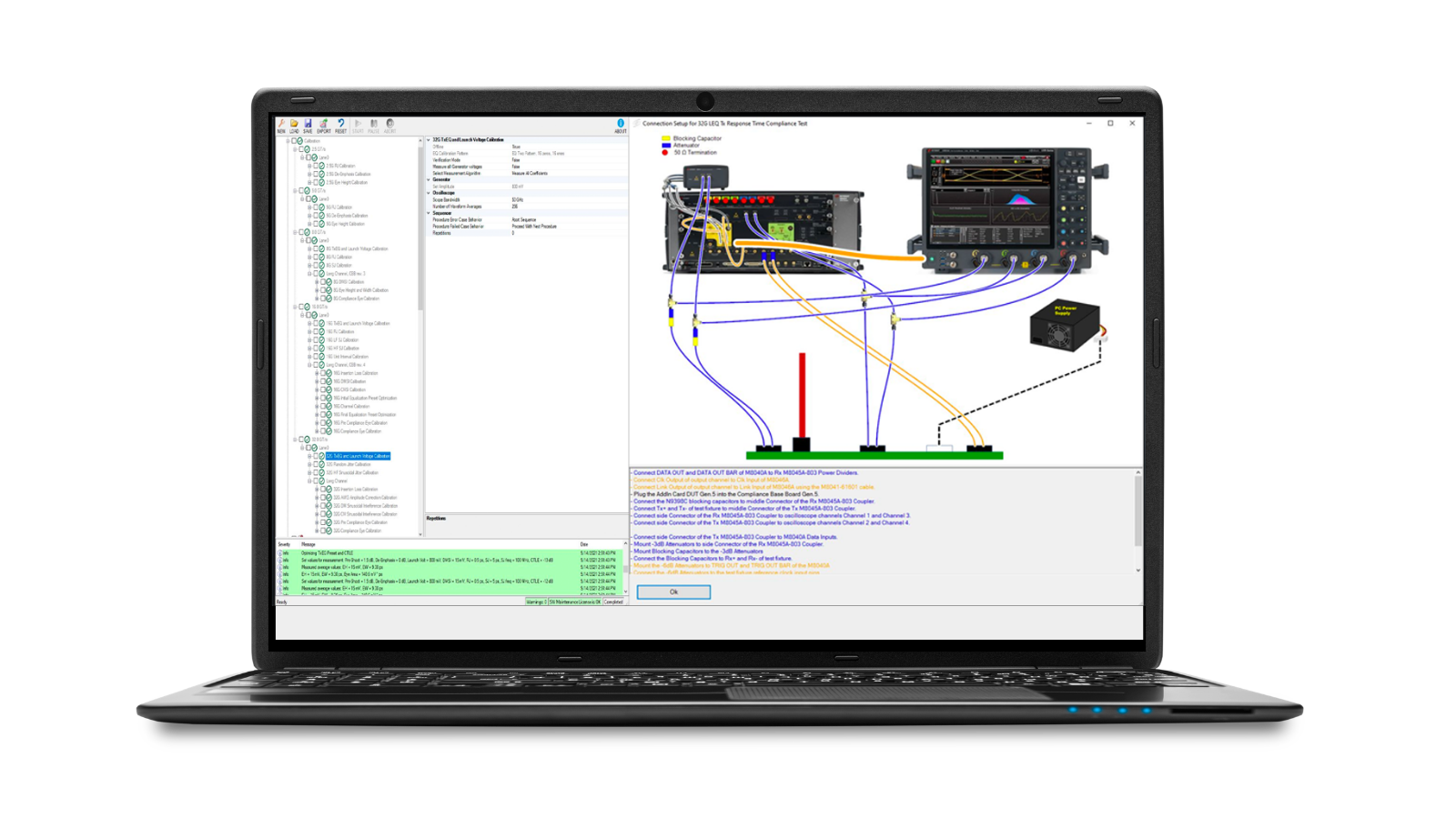Viewport: 1456px width, 819px height.
Task: Click Verification Mode property row
Action: (527, 160)
